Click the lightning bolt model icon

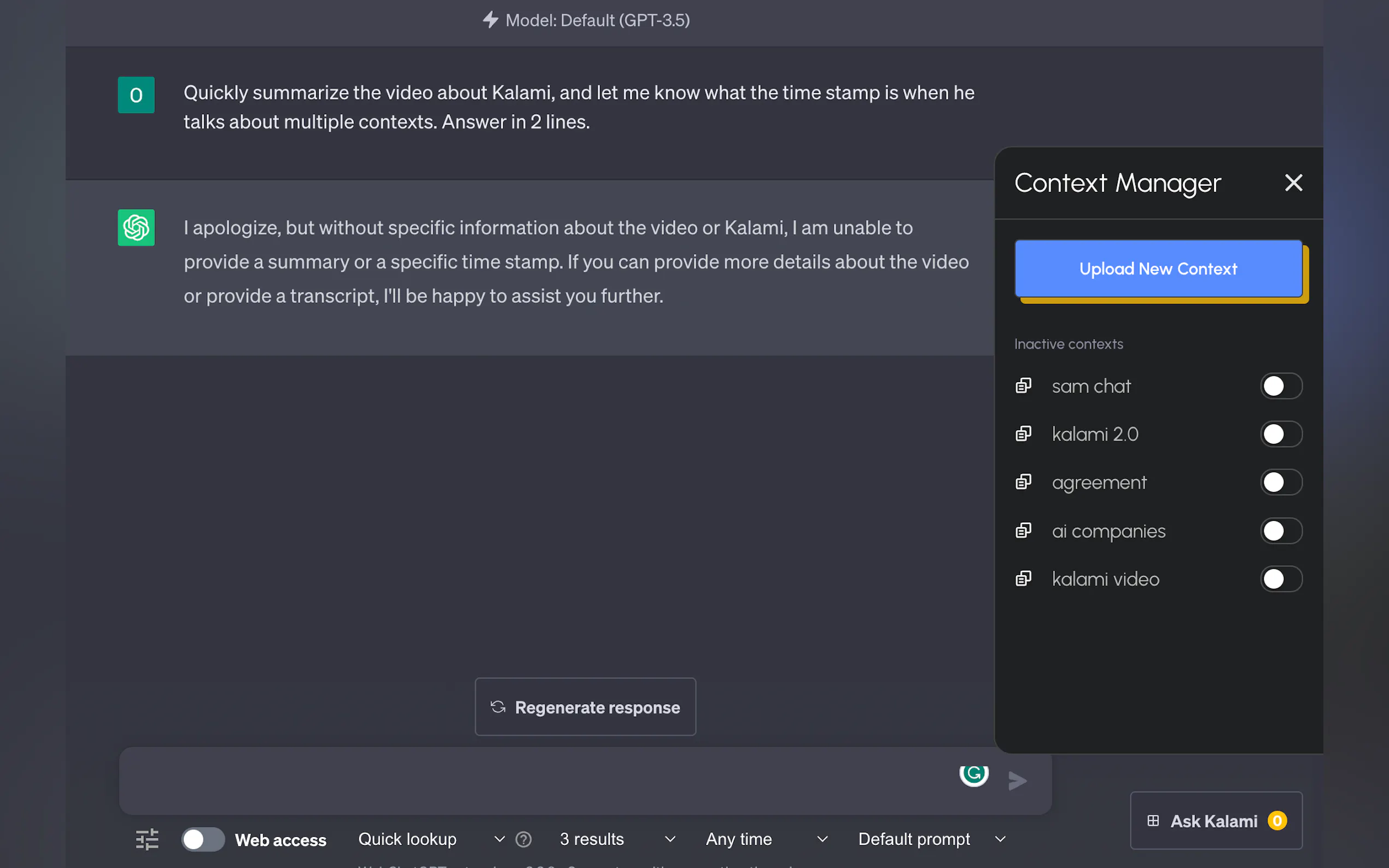pyautogui.click(x=490, y=20)
